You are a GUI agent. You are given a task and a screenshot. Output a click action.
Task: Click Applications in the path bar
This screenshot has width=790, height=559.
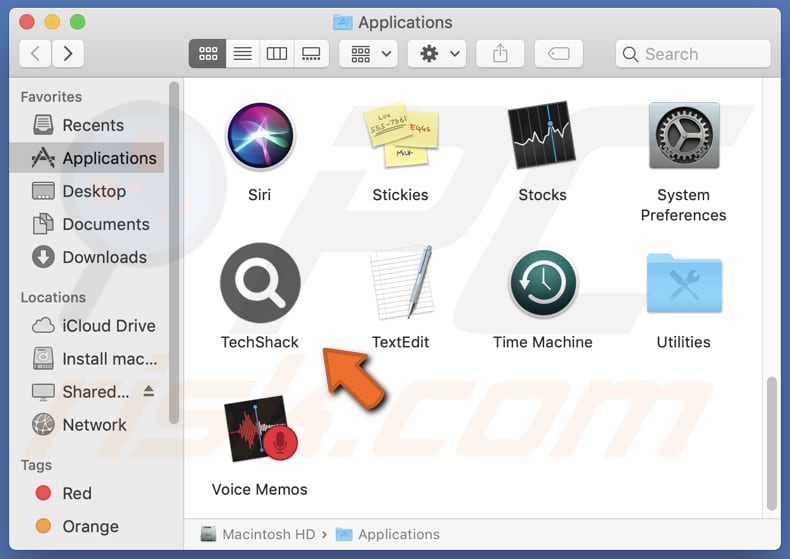pos(388,534)
